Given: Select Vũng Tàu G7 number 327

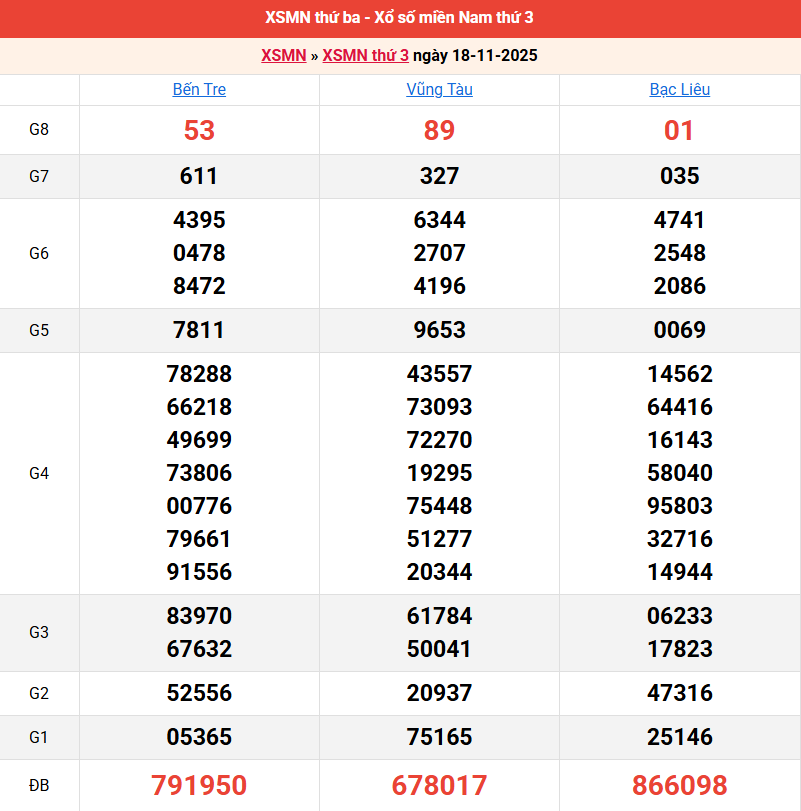Looking at the screenshot, I should click(x=439, y=177).
